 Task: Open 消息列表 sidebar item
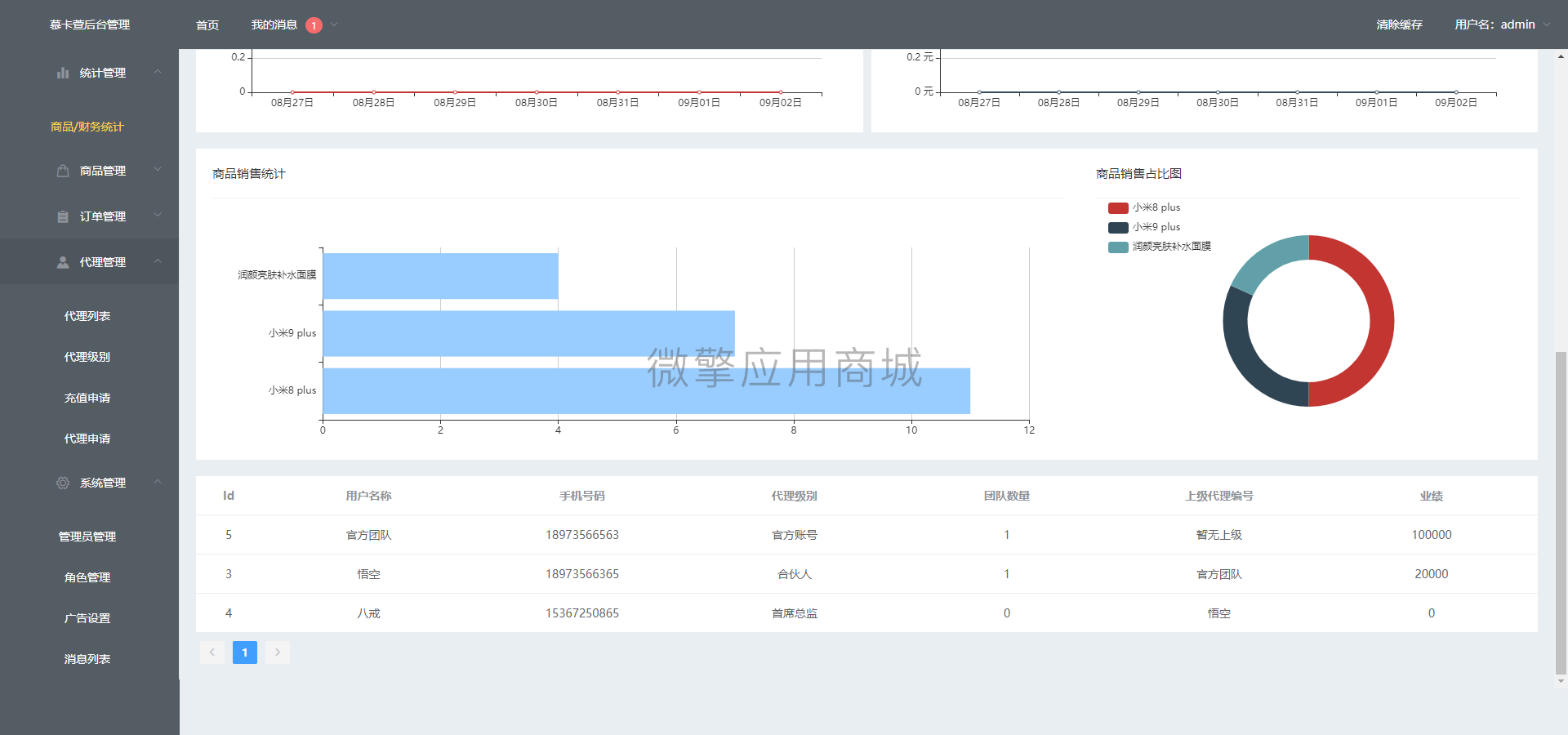[87, 659]
